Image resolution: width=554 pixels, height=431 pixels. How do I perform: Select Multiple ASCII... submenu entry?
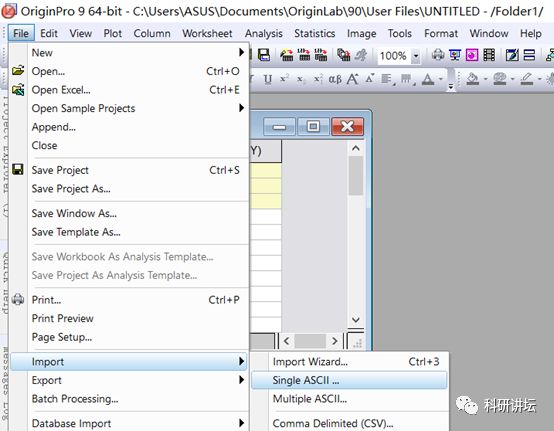click(x=349, y=399)
